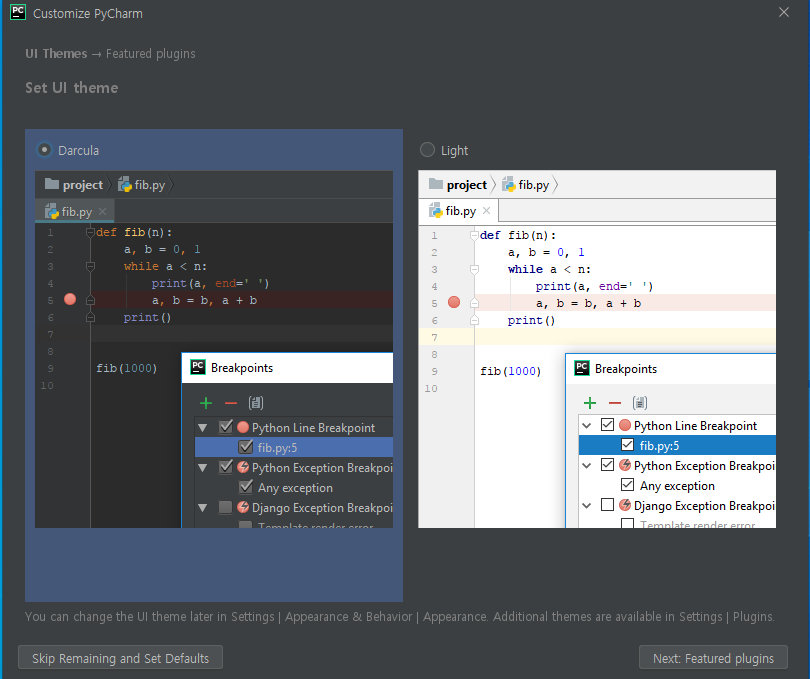Click line 5 breakpoint dot in Light preview
810x679 pixels.
[454, 302]
